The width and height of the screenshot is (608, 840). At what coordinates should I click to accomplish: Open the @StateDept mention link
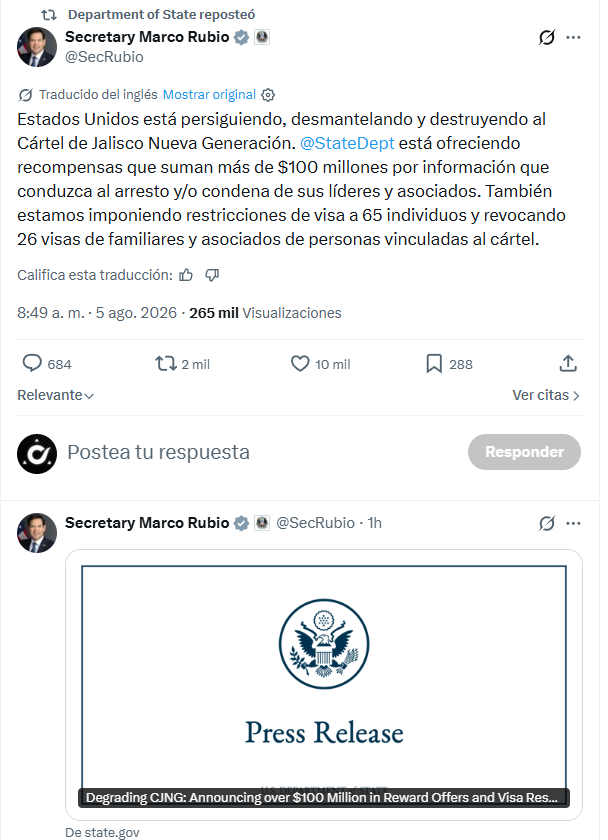347,143
